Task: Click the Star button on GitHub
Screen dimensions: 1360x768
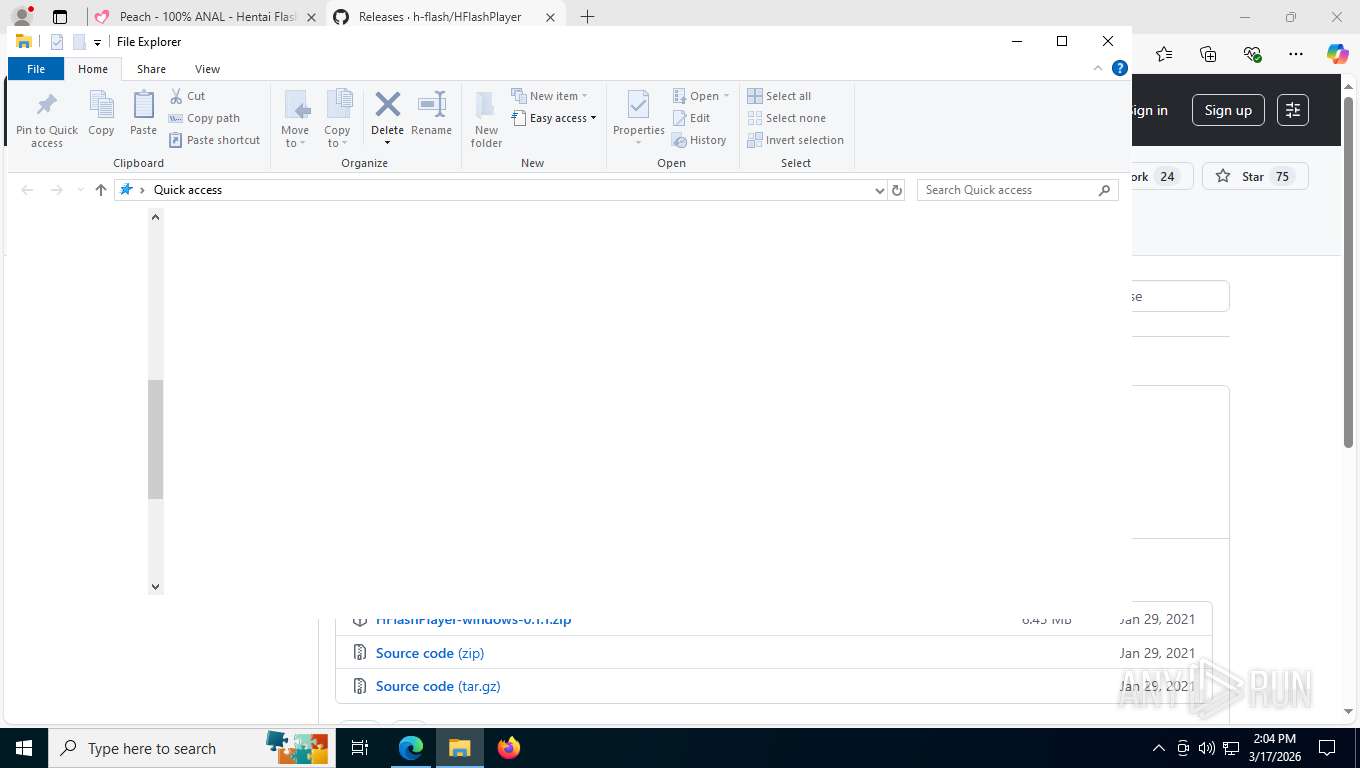Action: [1255, 176]
